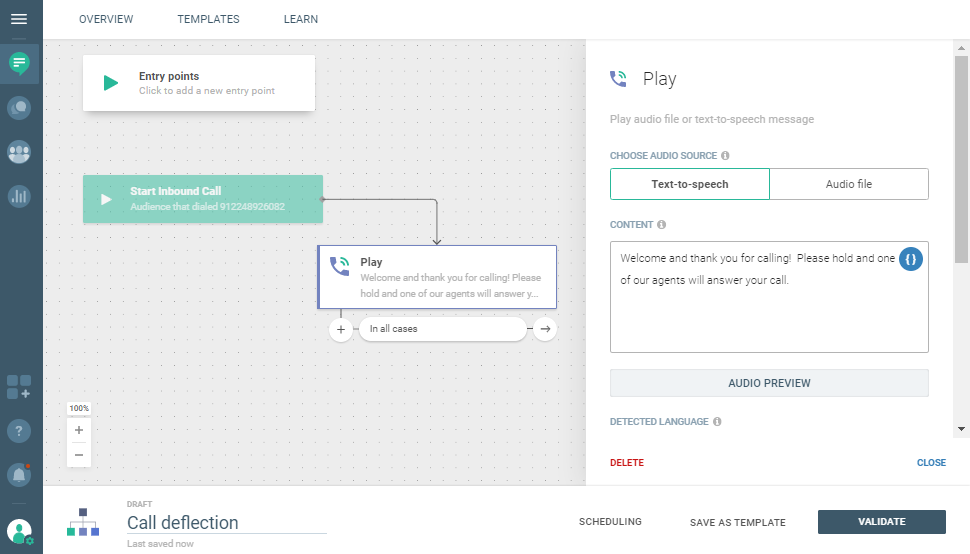Open the notifications bell icon
Viewport: 970px width, 554px height.
pos(19,475)
